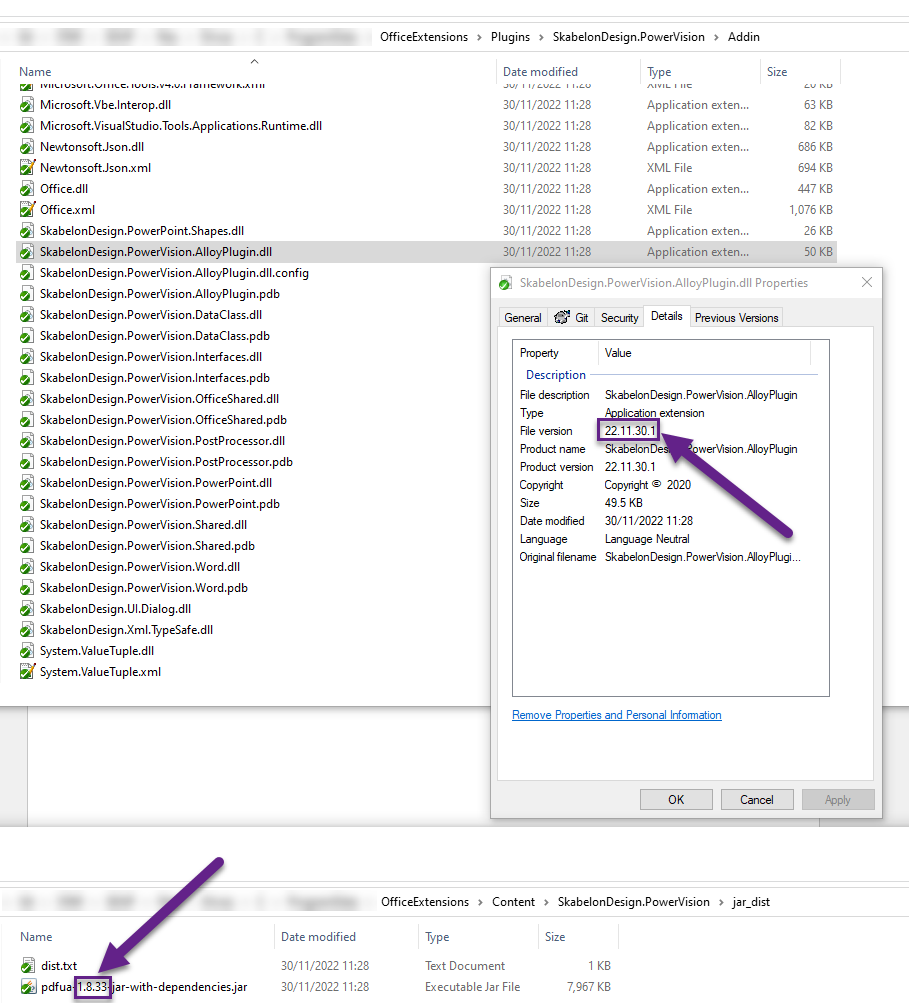Expand the OfficeExtensions breadcrumb chevron before Plugins
909x1003 pixels.
tap(479, 37)
